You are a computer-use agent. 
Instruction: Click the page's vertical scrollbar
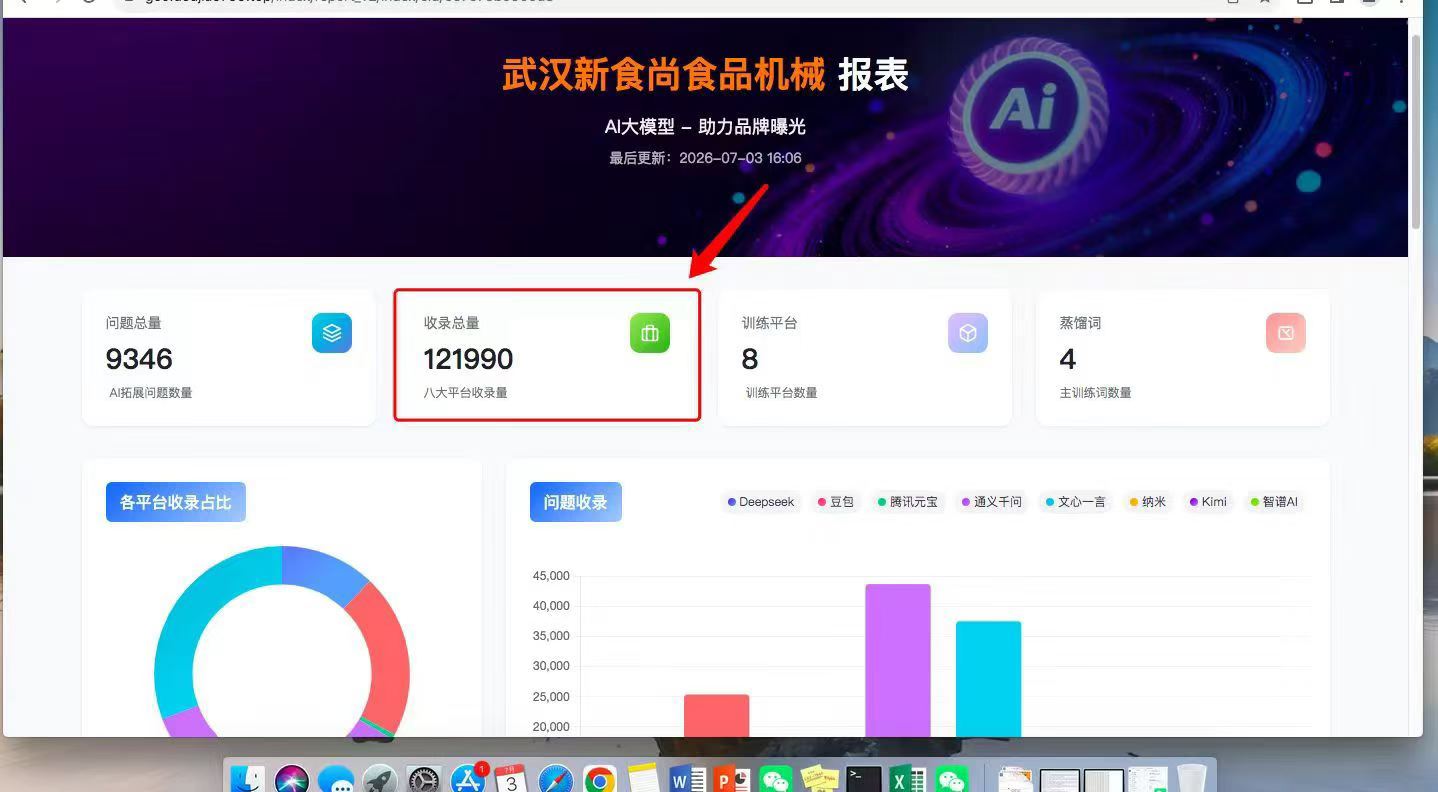coord(1415,130)
